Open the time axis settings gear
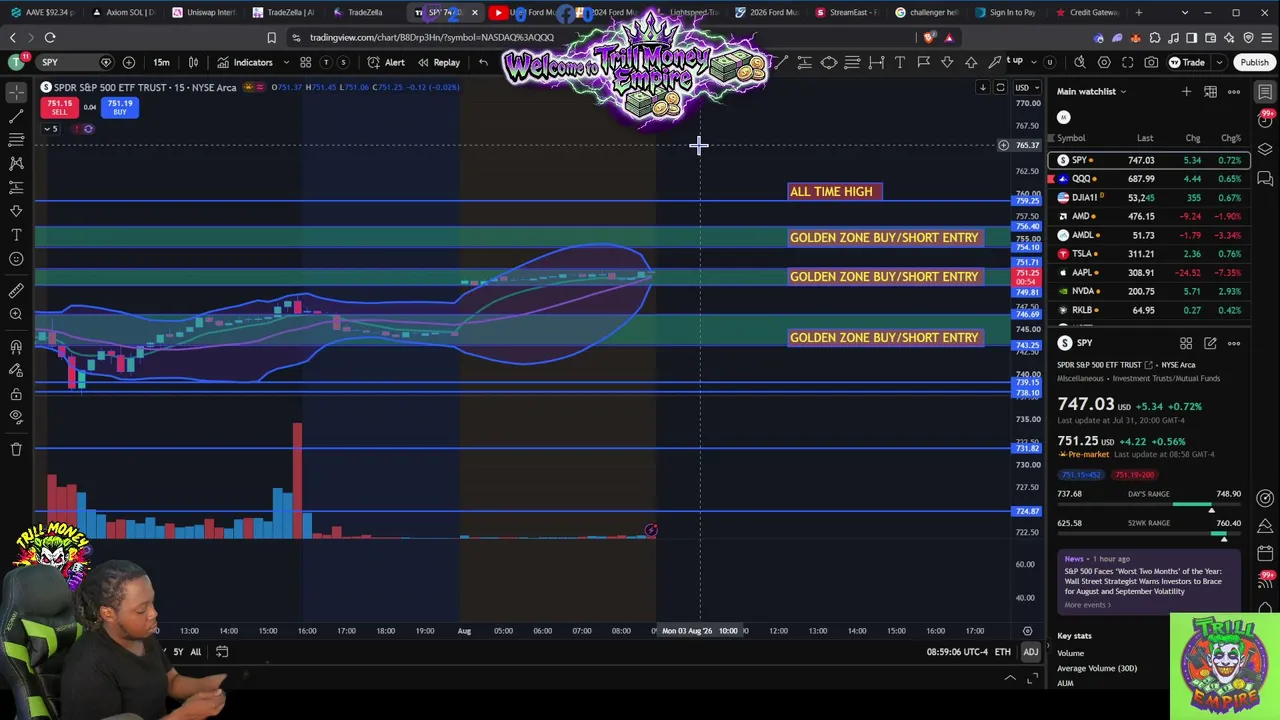The height and width of the screenshot is (720, 1280). [1027, 631]
